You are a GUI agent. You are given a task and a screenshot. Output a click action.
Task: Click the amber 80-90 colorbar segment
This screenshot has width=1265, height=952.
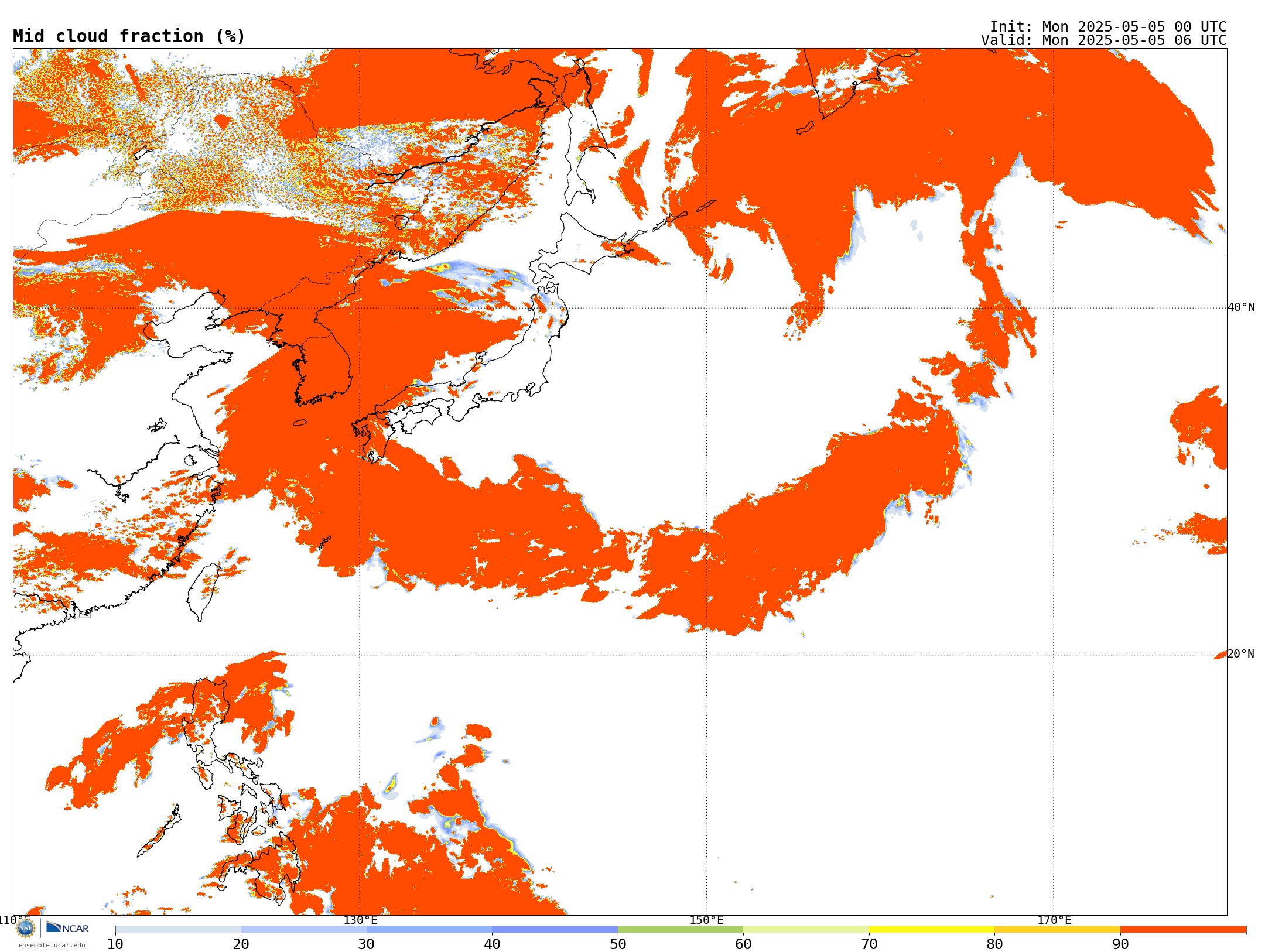click(1057, 930)
